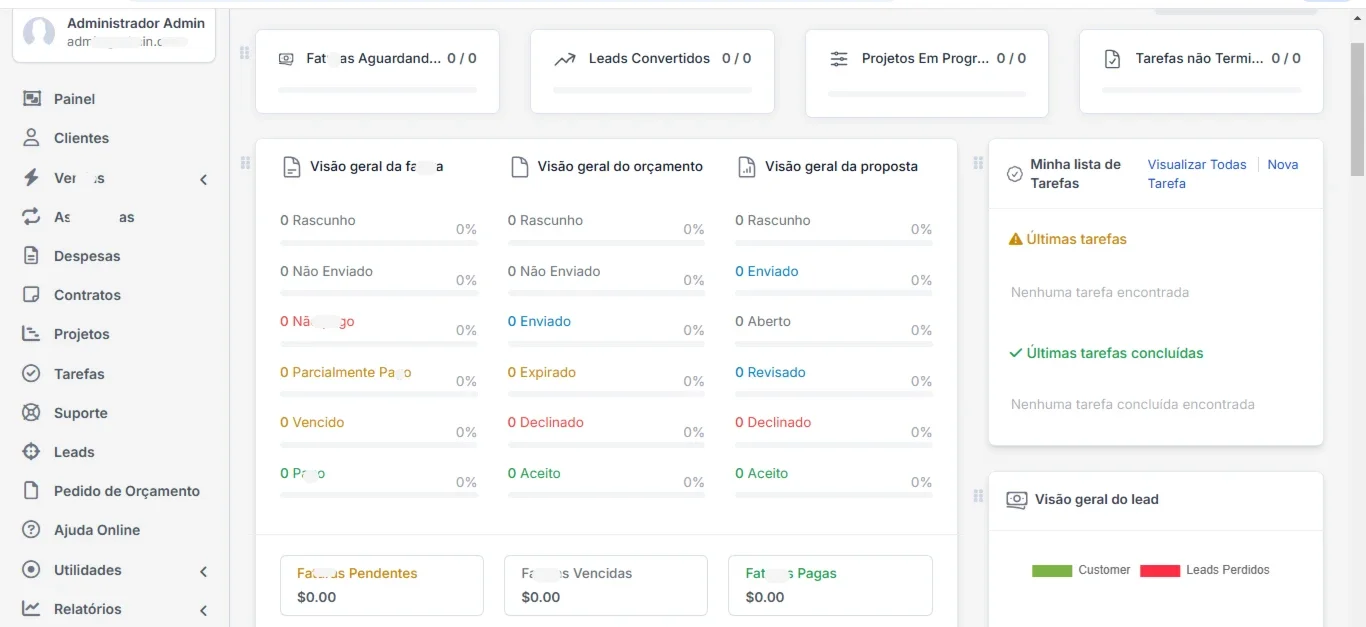This screenshot has height=627, width=1366.
Task: Toggle the green Customer legend swatch
Action: tap(1052, 570)
